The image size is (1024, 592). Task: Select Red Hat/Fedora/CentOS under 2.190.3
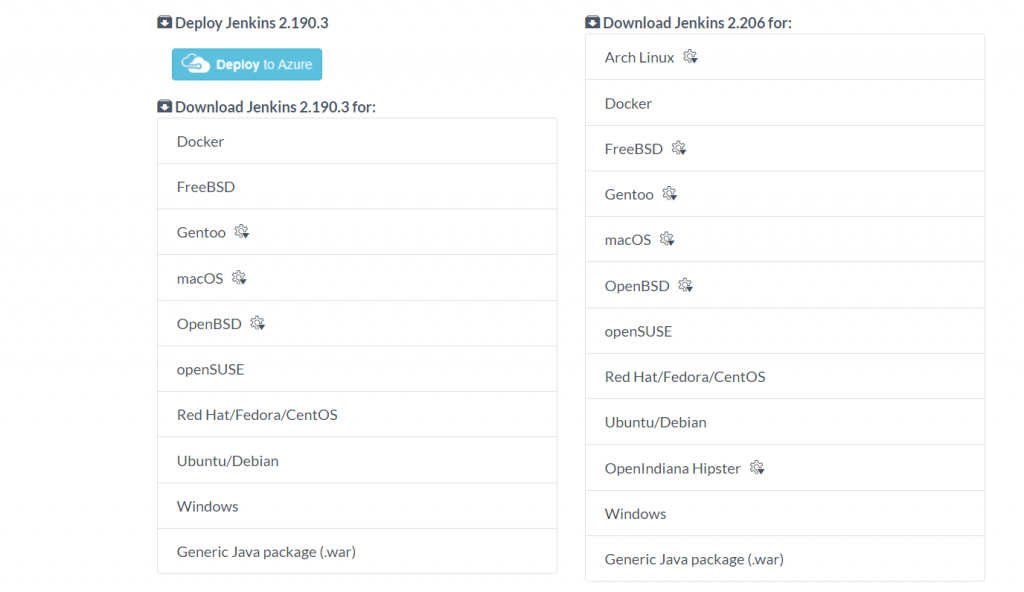[x=357, y=414]
